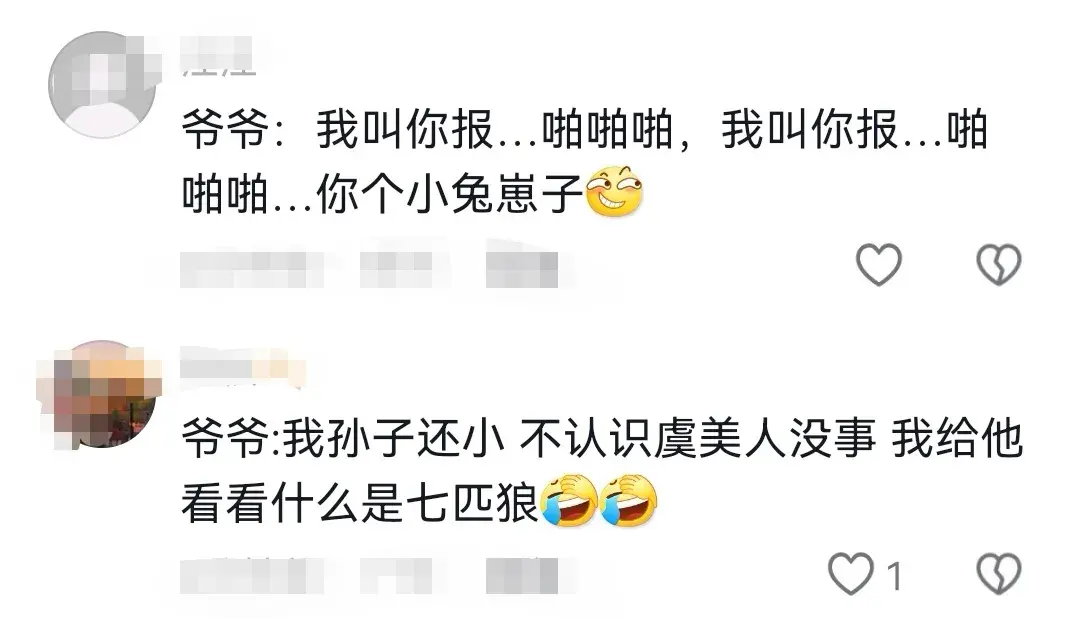The height and width of the screenshot is (619, 1080).
Task: Tap blurred location label under first comment
Action: (x=397, y=269)
